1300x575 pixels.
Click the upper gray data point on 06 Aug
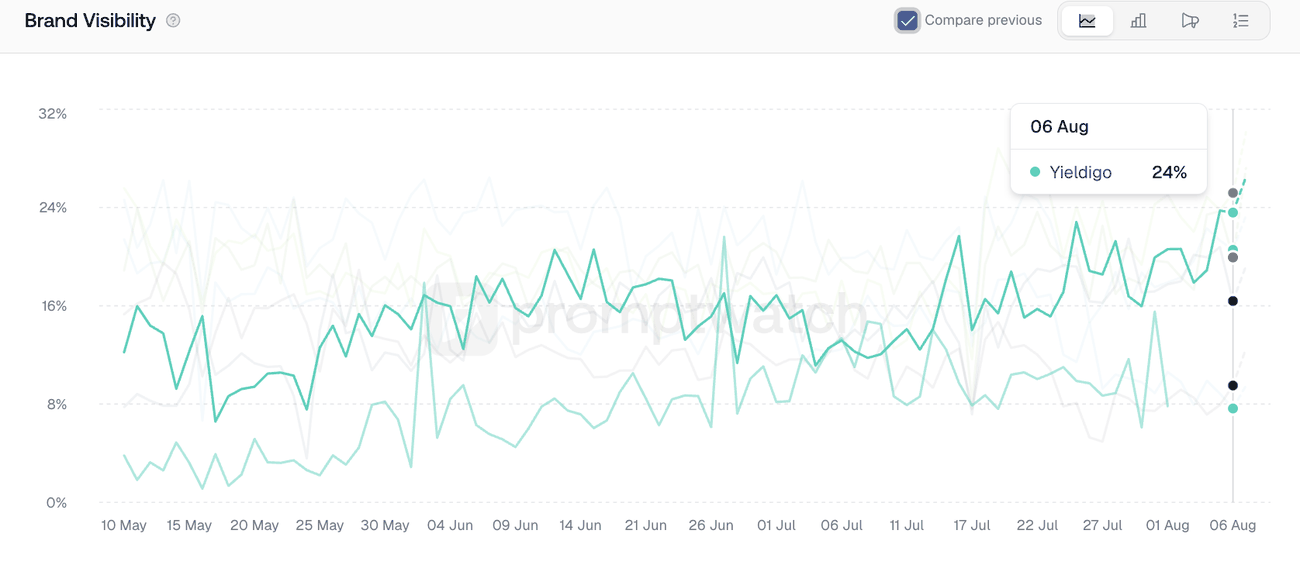(x=1233, y=193)
